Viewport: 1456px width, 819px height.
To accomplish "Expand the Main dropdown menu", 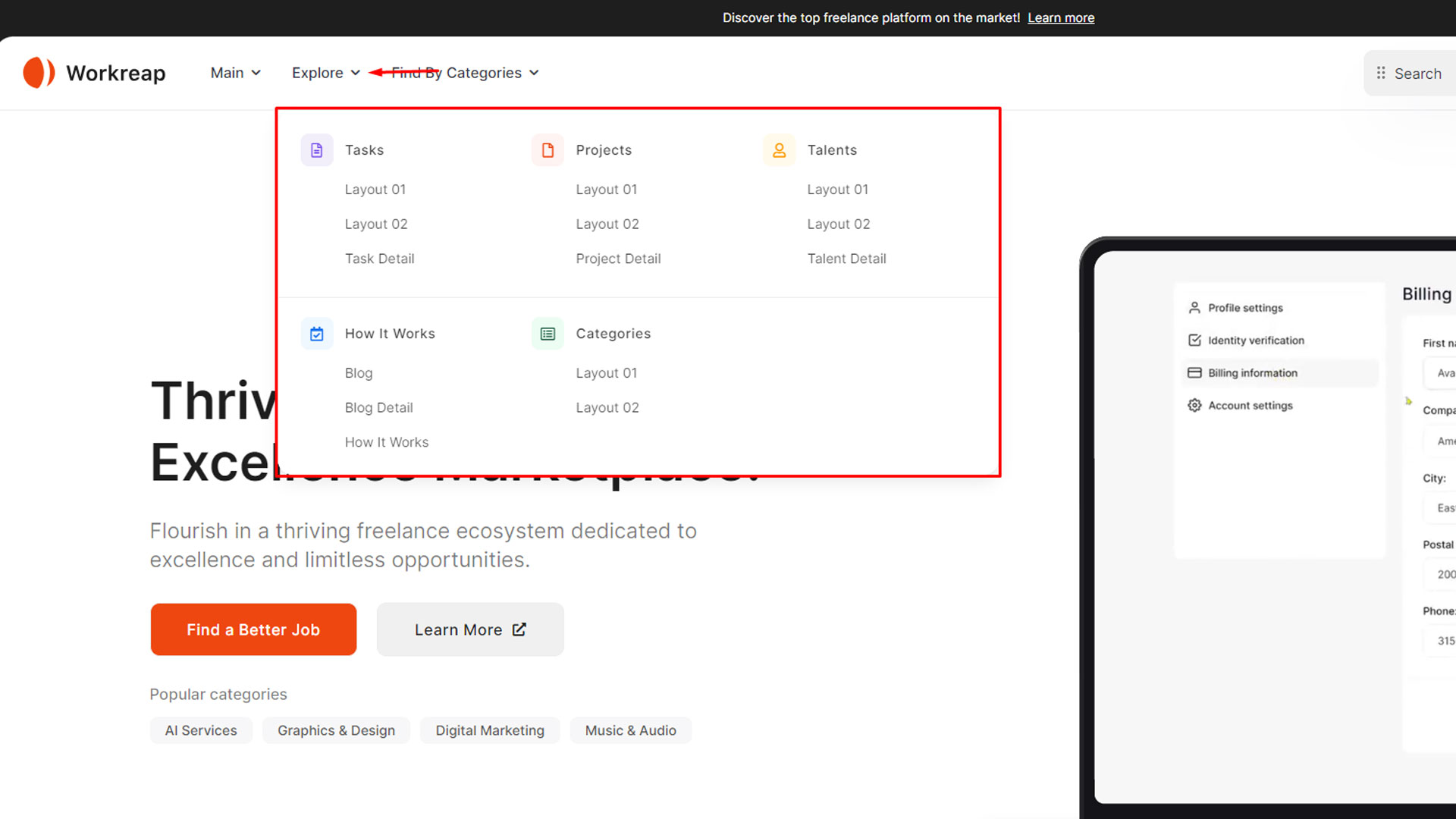I will (235, 73).
